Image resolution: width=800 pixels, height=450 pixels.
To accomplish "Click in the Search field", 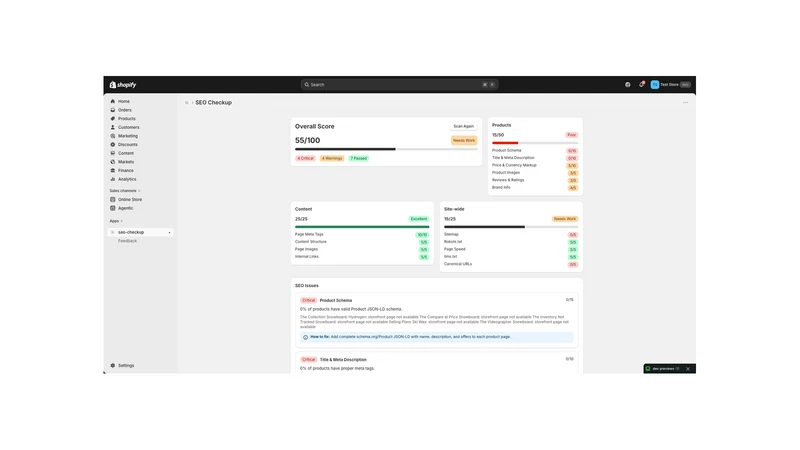I will coord(399,85).
